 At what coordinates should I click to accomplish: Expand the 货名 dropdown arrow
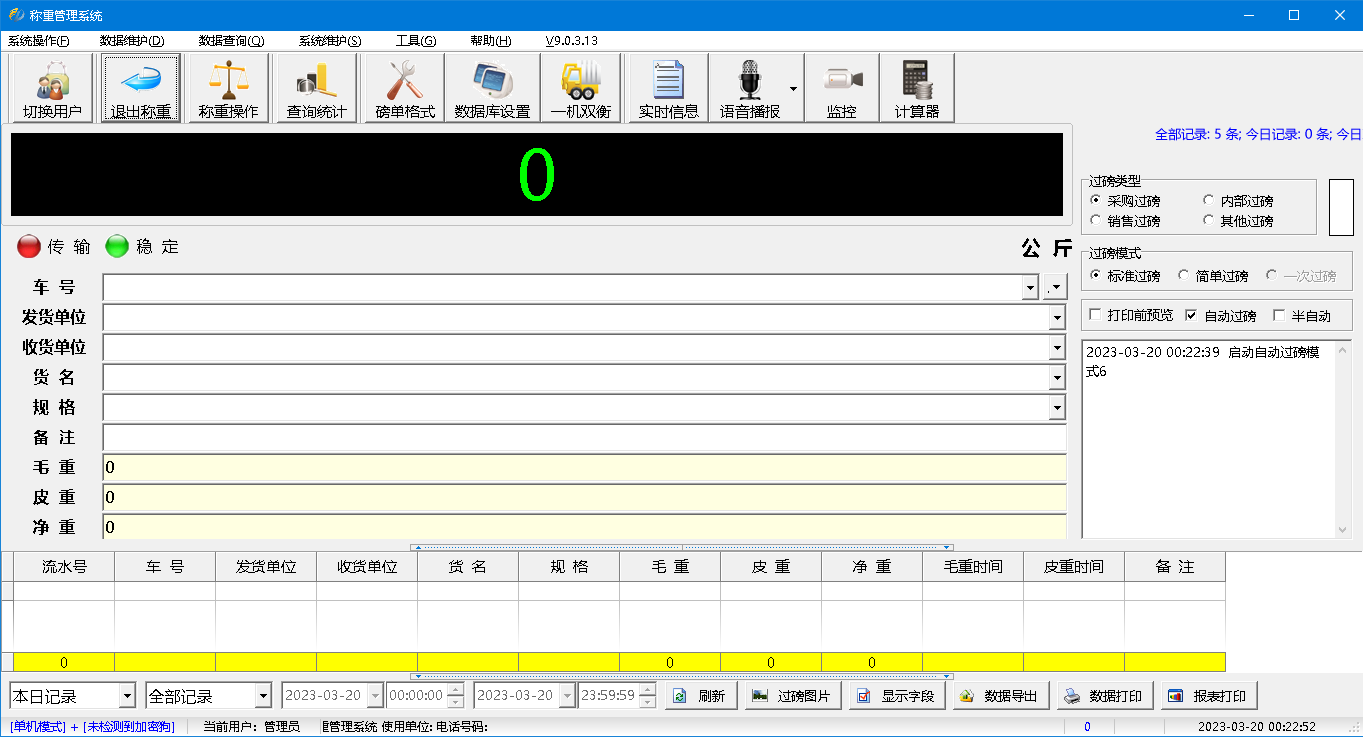(1057, 378)
